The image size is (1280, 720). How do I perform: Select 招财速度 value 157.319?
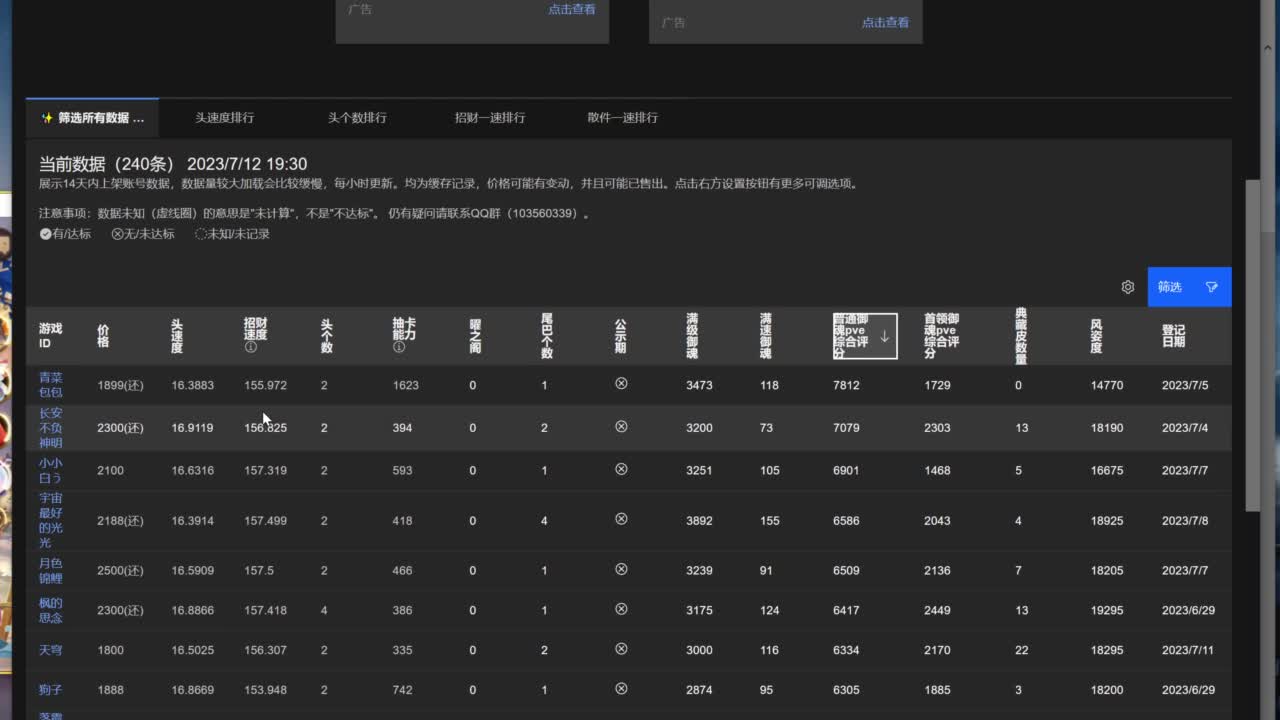(x=265, y=470)
